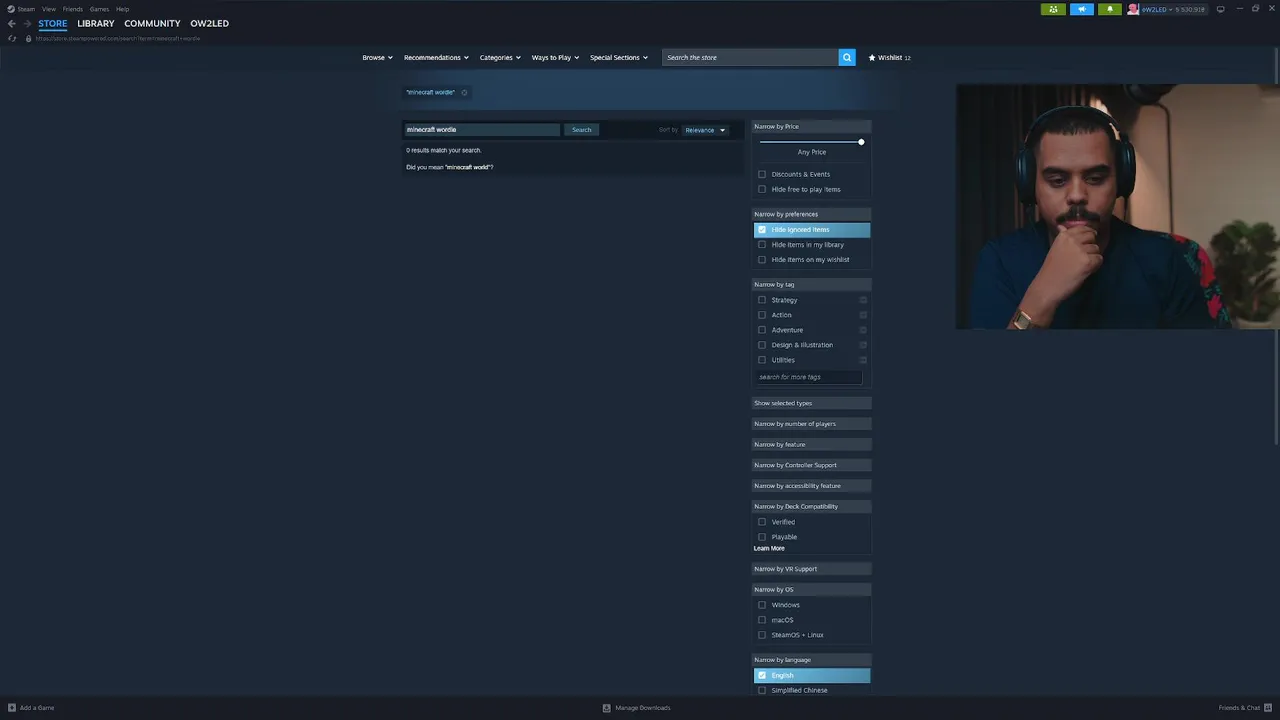Enable Hide free to play items
Image resolution: width=1280 pixels, height=720 pixels.
762,189
